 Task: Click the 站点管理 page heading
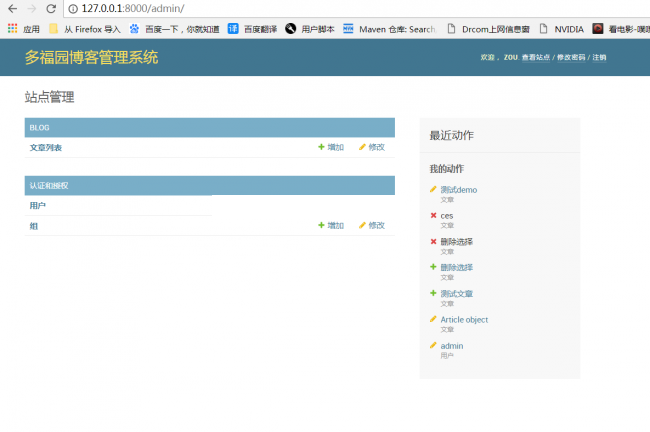tap(49, 97)
